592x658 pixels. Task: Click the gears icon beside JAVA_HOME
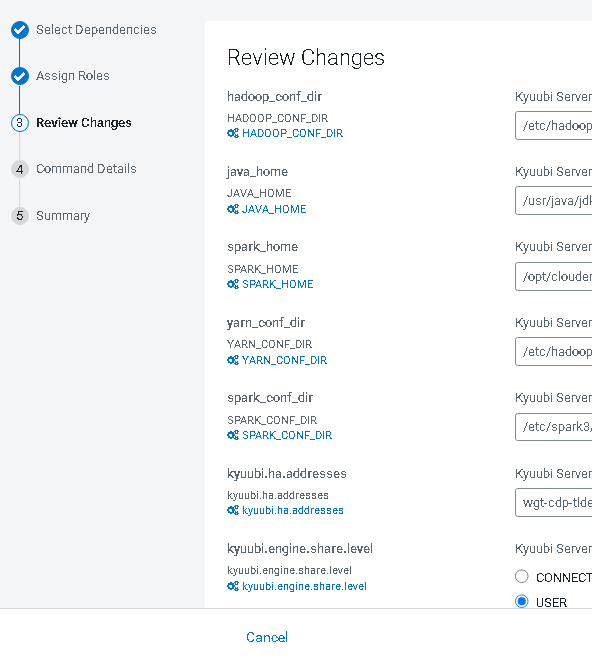point(233,209)
